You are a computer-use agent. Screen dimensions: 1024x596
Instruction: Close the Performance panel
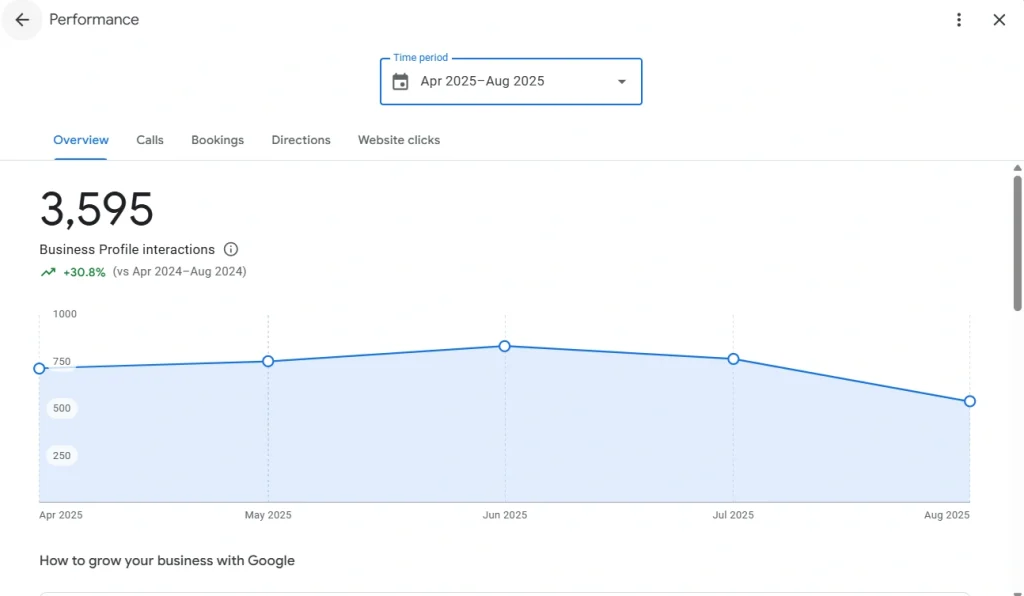pos(999,19)
